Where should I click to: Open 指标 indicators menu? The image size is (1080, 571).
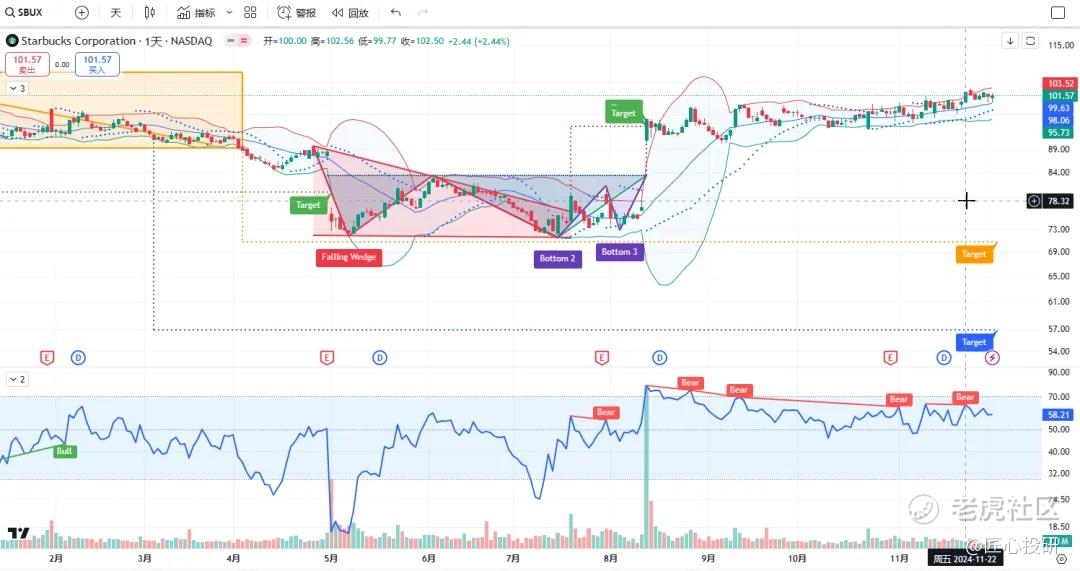point(196,12)
